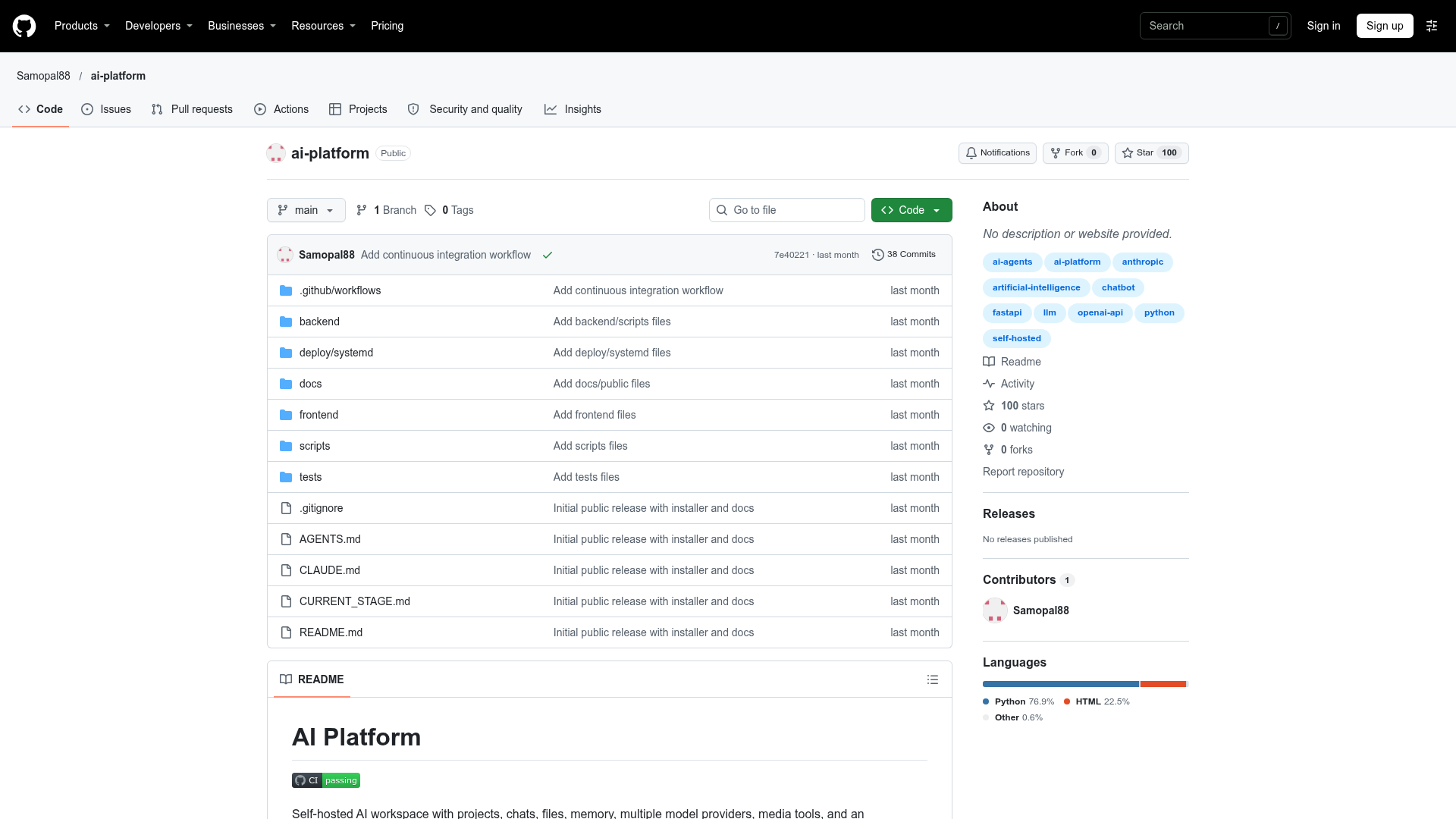Click the fastapi topic tag
Viewport: 1456px width, 819px height.
[1006, 313]
